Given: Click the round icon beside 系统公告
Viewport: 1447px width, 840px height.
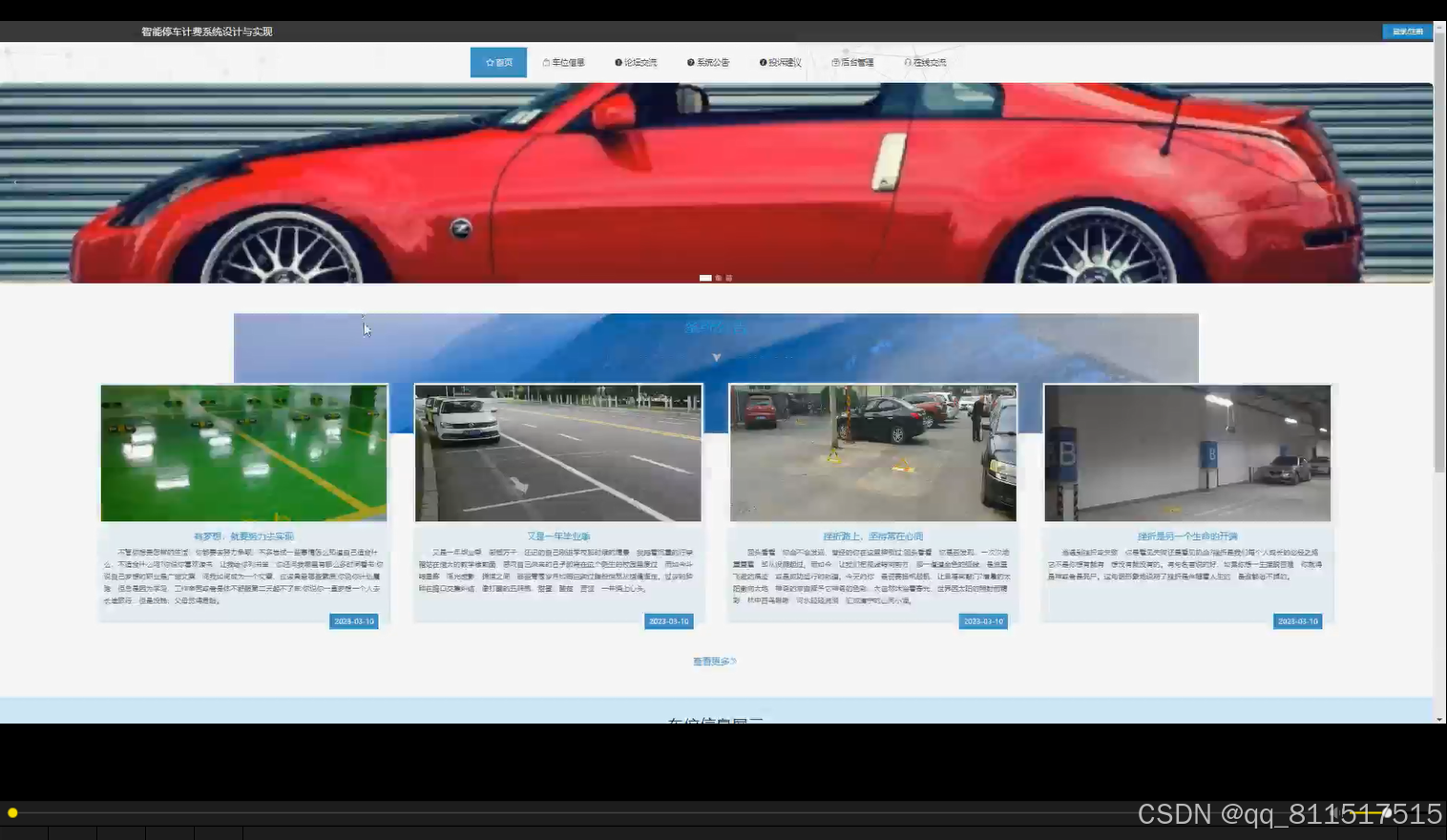Looking at the screenshot, I should pyautogui.click(x=691, y=62).
